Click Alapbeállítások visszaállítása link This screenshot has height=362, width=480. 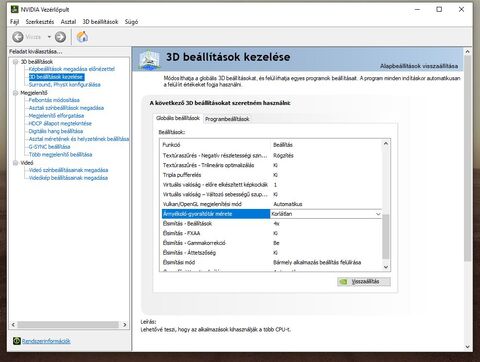click(x=419, y=66)
